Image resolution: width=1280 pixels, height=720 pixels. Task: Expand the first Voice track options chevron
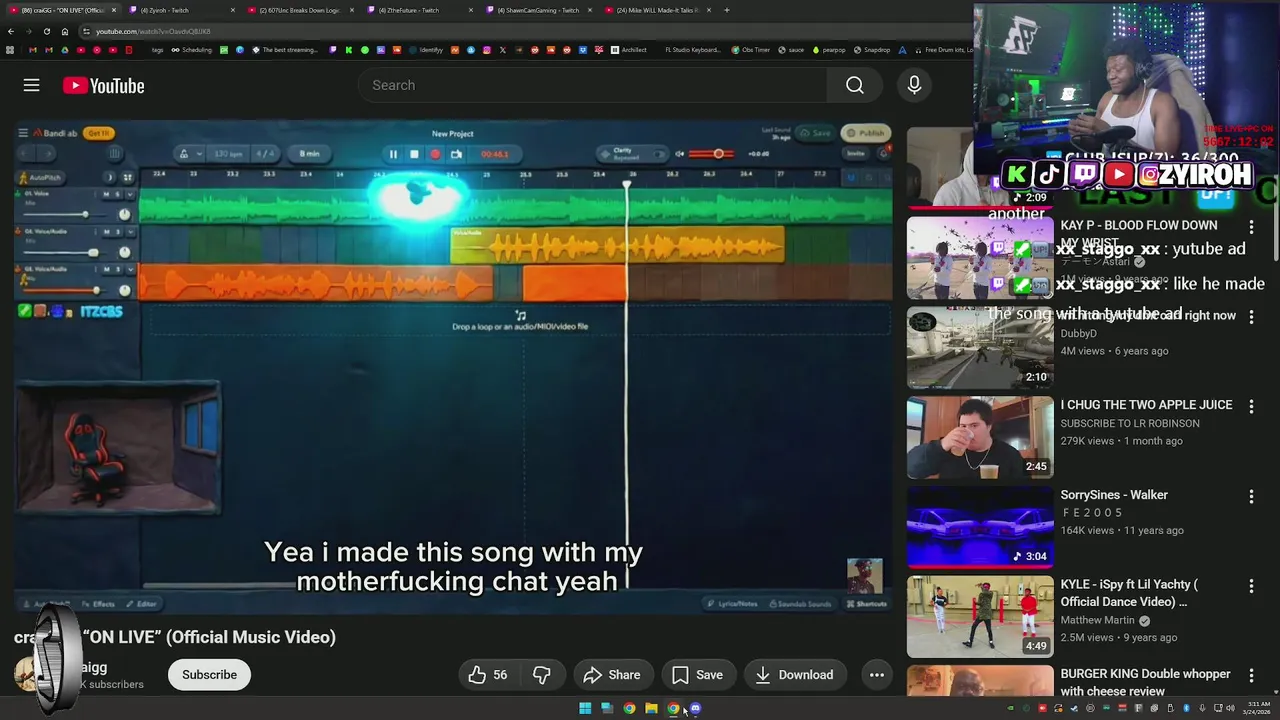click(130, 194)
